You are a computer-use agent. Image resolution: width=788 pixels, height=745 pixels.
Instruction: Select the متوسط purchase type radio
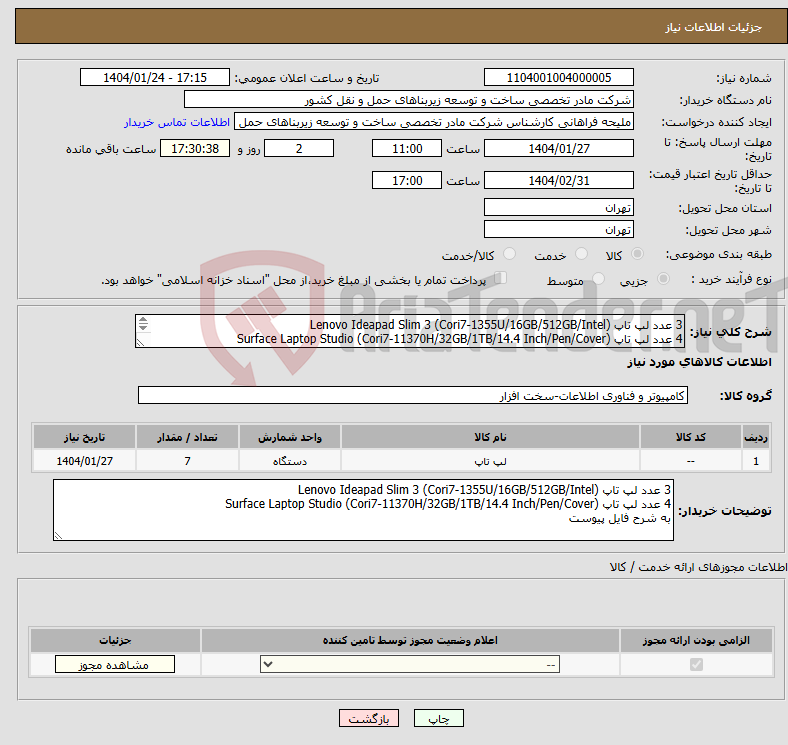[598, 278]
